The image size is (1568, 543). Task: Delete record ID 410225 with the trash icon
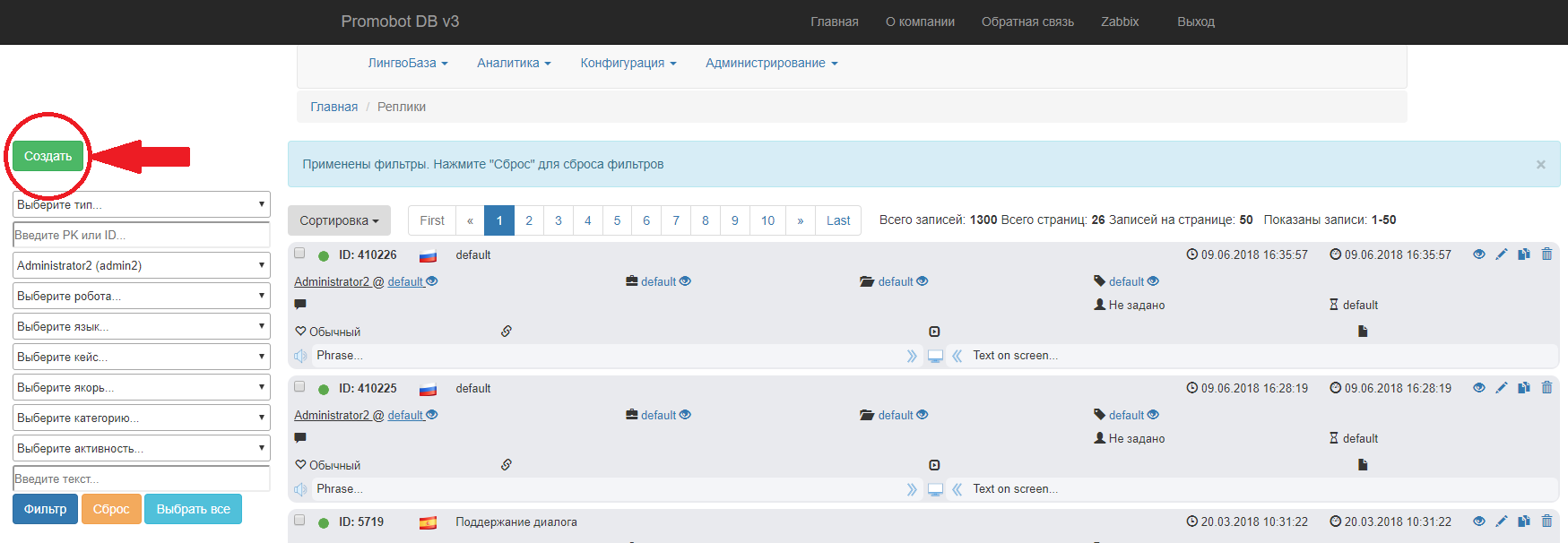(x=1546, y=388)
